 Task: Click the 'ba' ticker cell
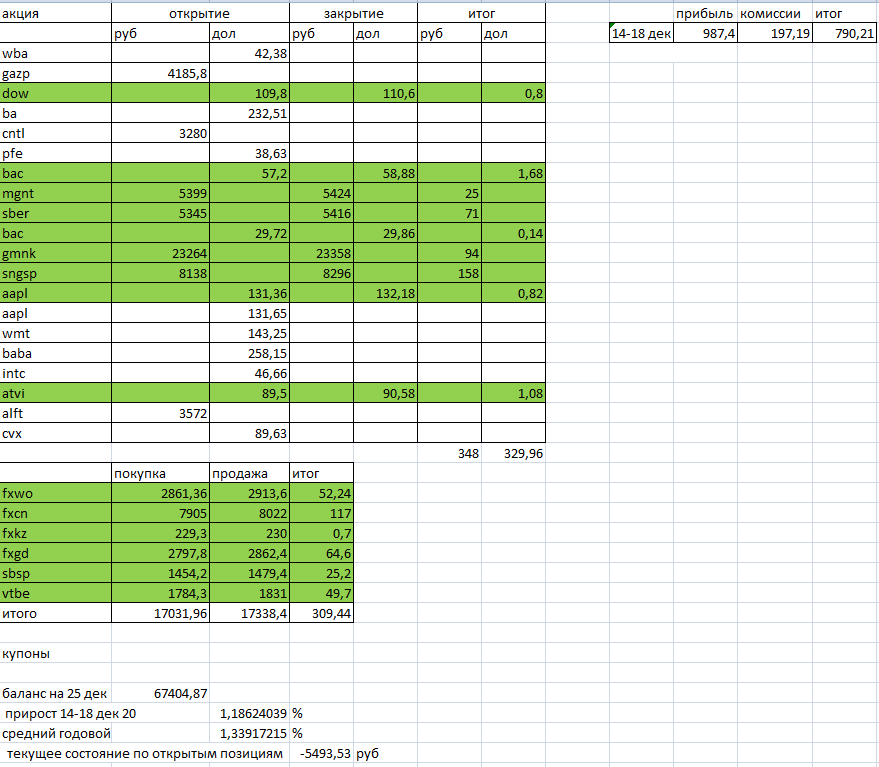coord(55,113)
